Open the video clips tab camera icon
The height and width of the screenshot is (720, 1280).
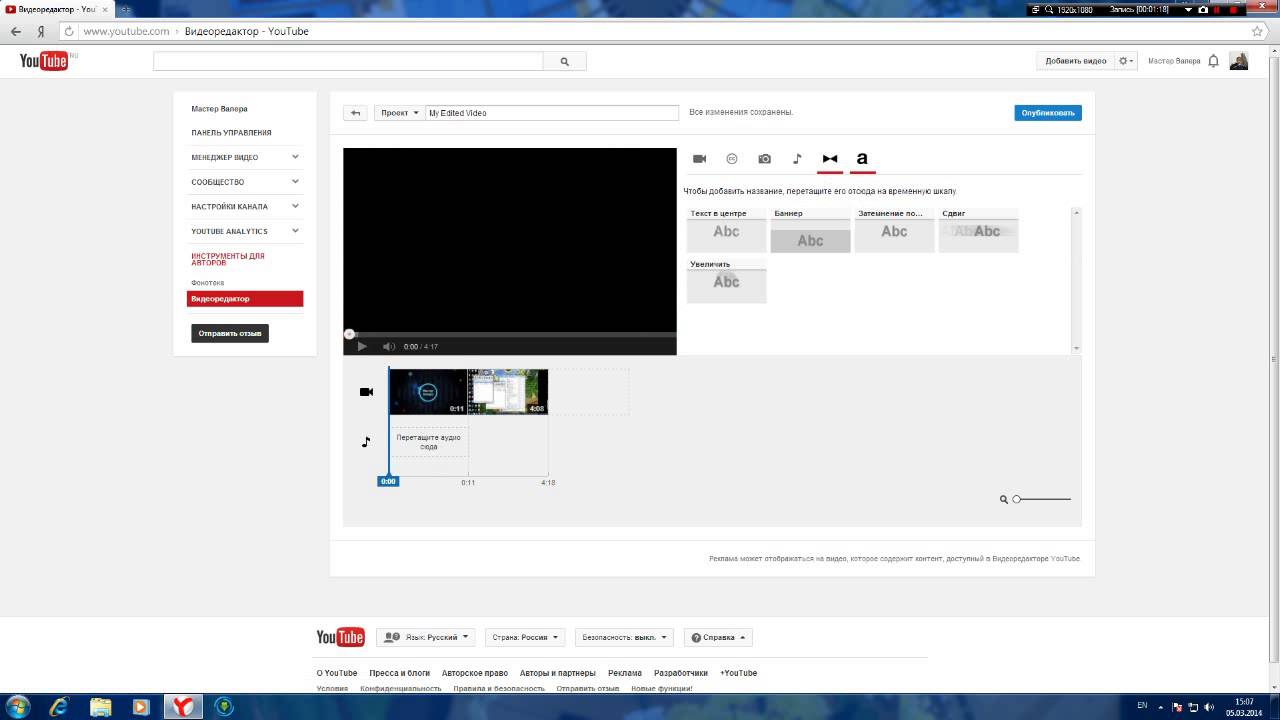coord(700,159)
